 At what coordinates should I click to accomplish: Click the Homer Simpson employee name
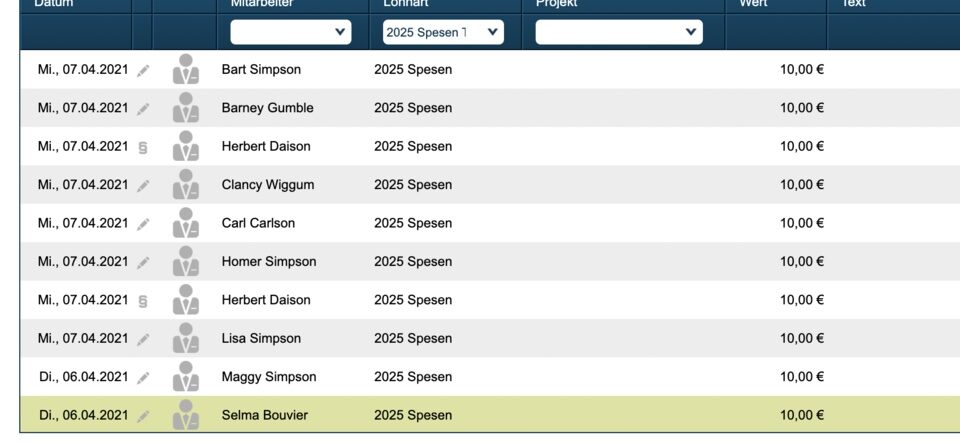[x=268, y=262]
